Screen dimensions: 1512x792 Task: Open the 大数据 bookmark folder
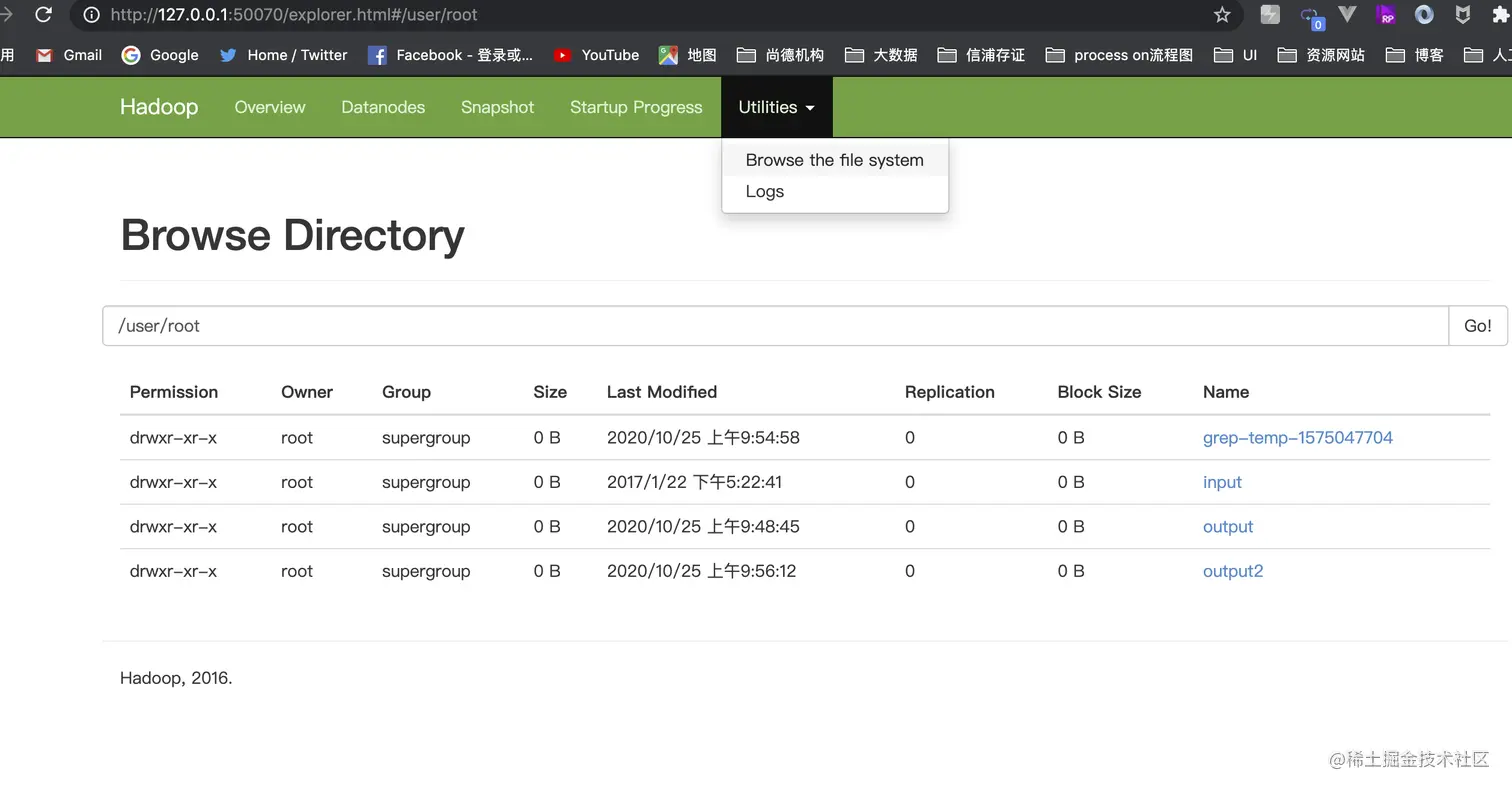[881, 55]
